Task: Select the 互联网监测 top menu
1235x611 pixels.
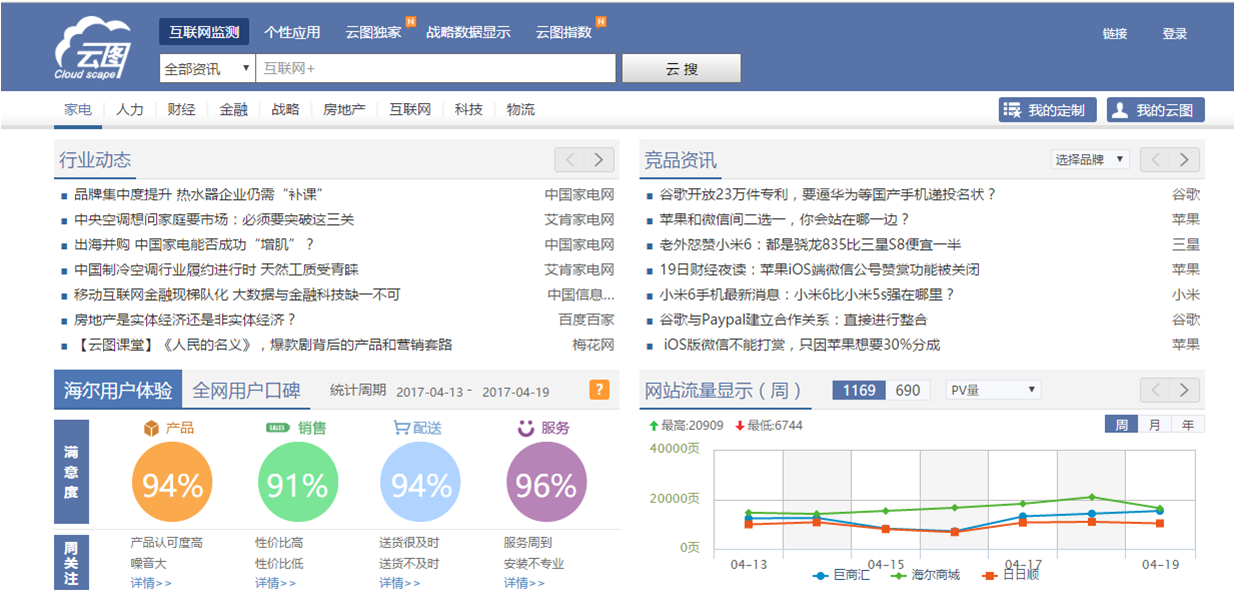Action: [204, 32]
